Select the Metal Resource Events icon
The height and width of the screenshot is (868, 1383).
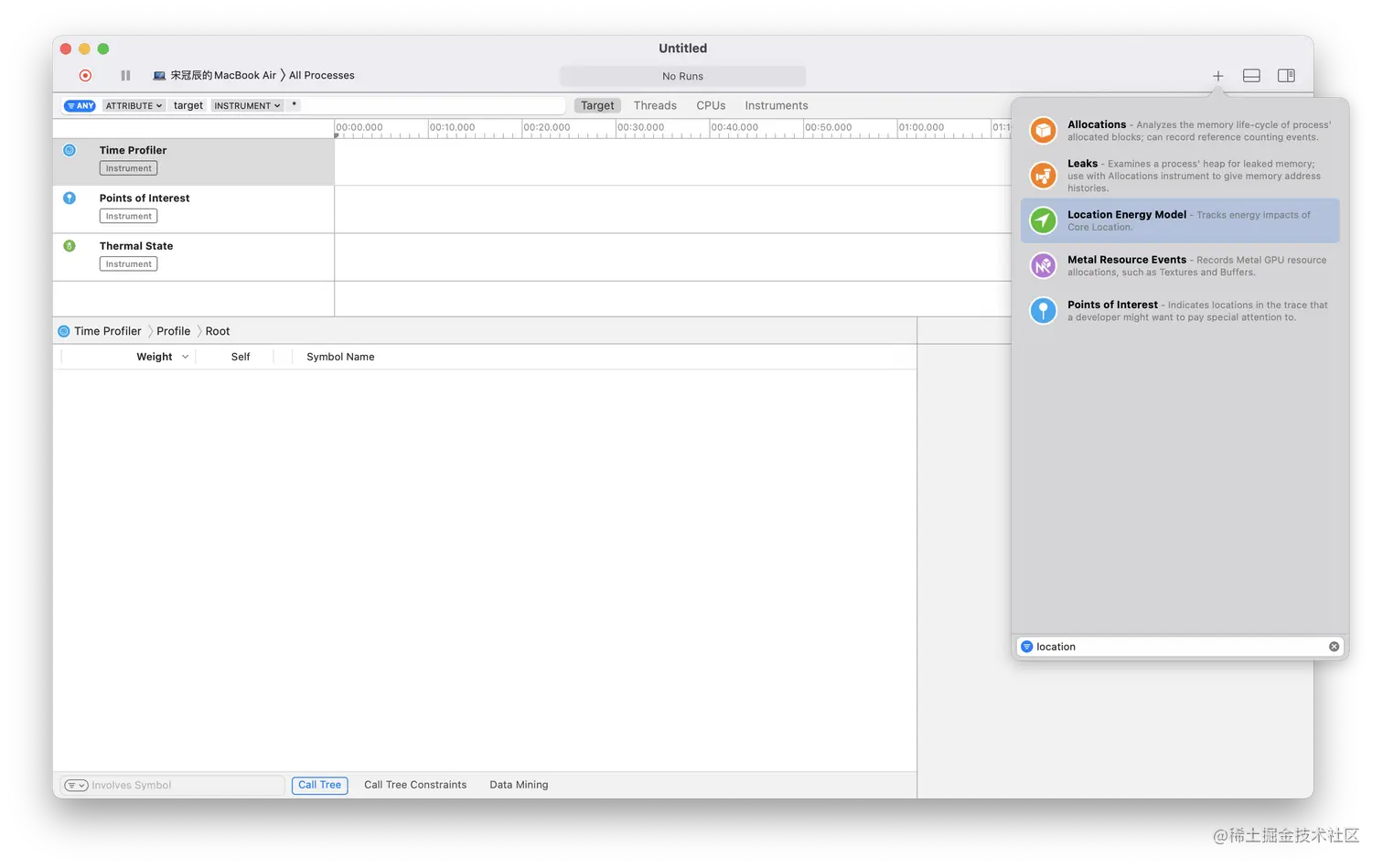[x=1043, y=265]
